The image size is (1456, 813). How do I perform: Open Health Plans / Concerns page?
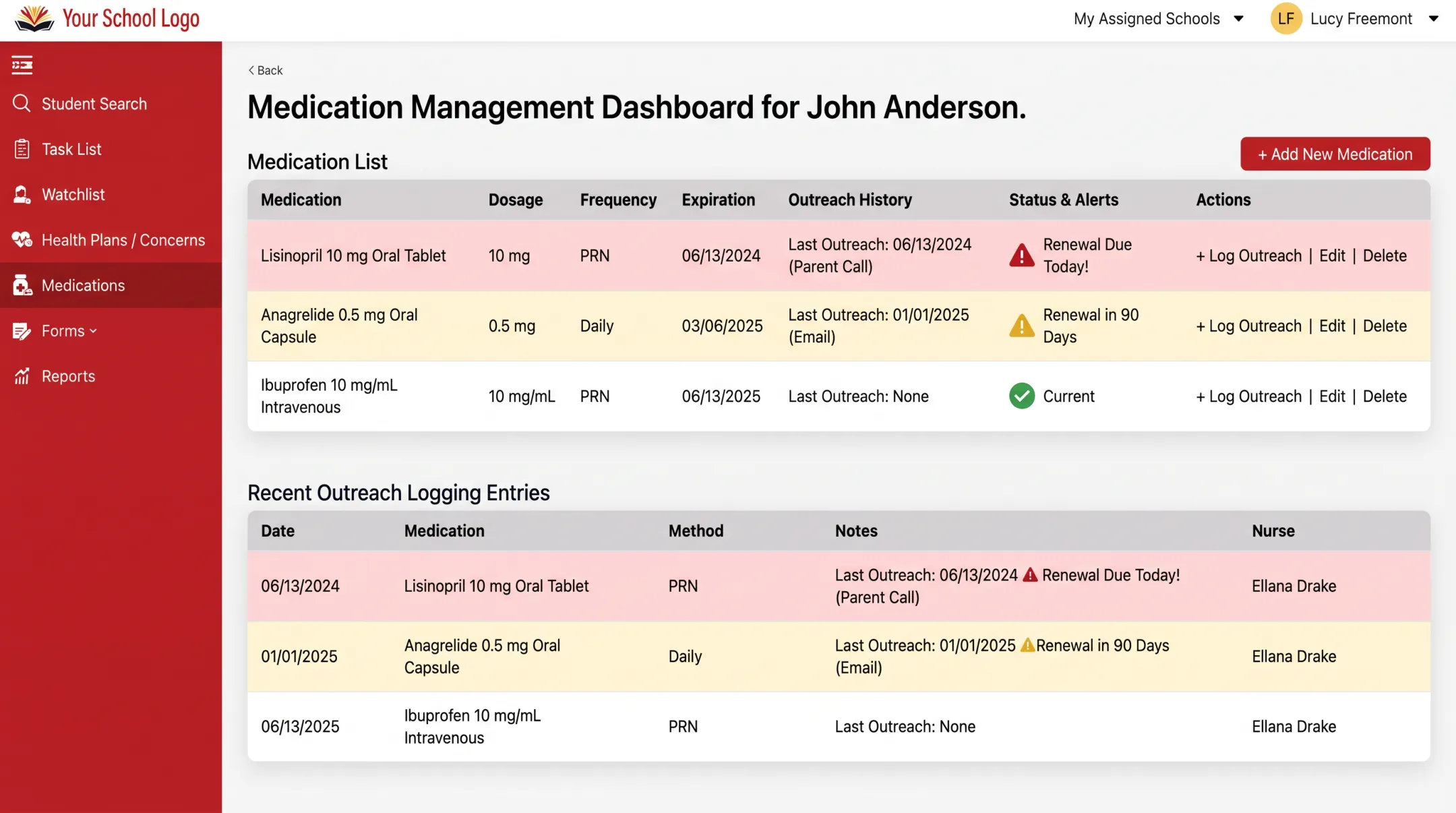click(111, 239)
